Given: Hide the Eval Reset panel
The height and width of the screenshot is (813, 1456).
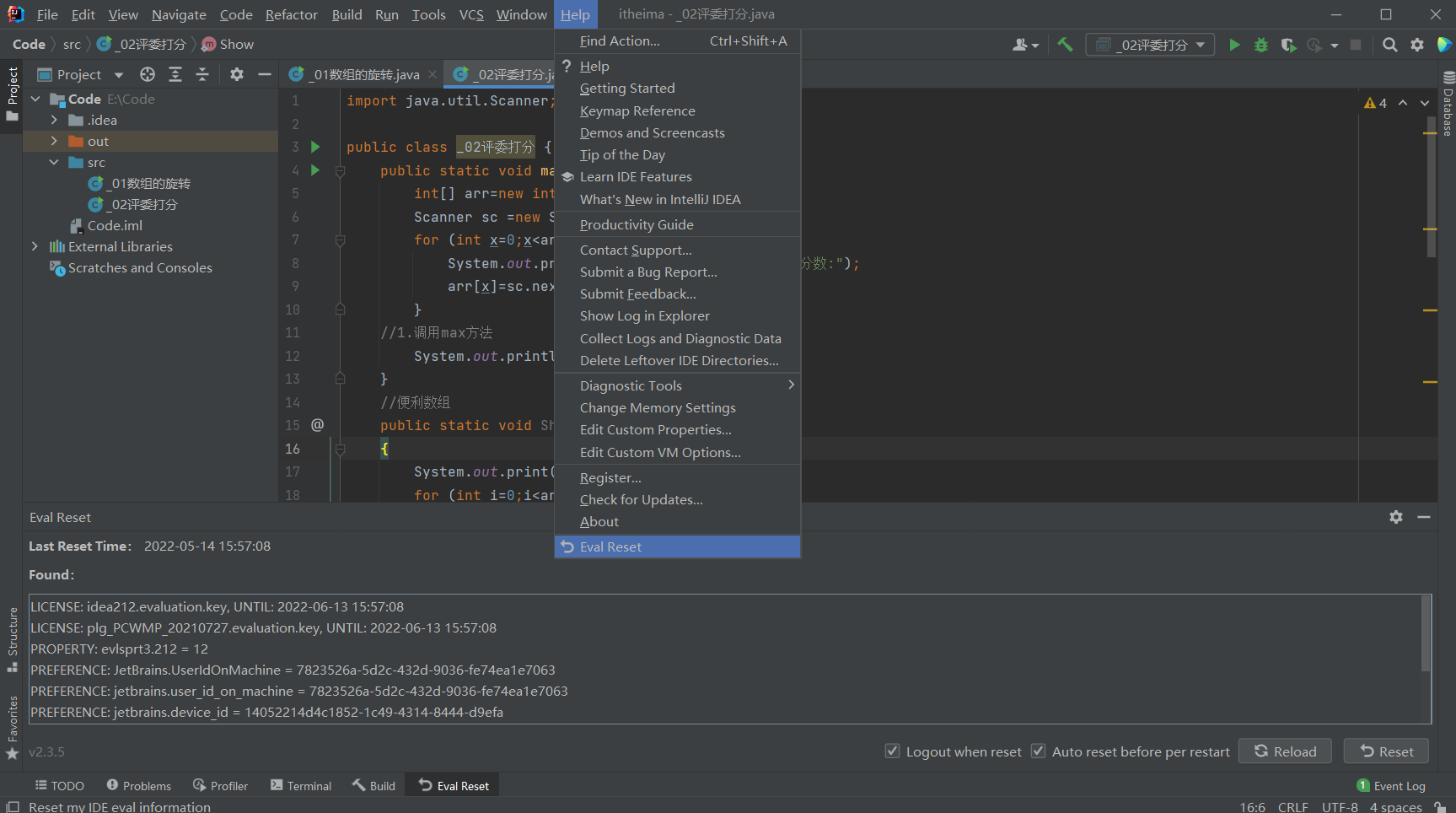Looking at the screenshot, I should [1424, 517].
